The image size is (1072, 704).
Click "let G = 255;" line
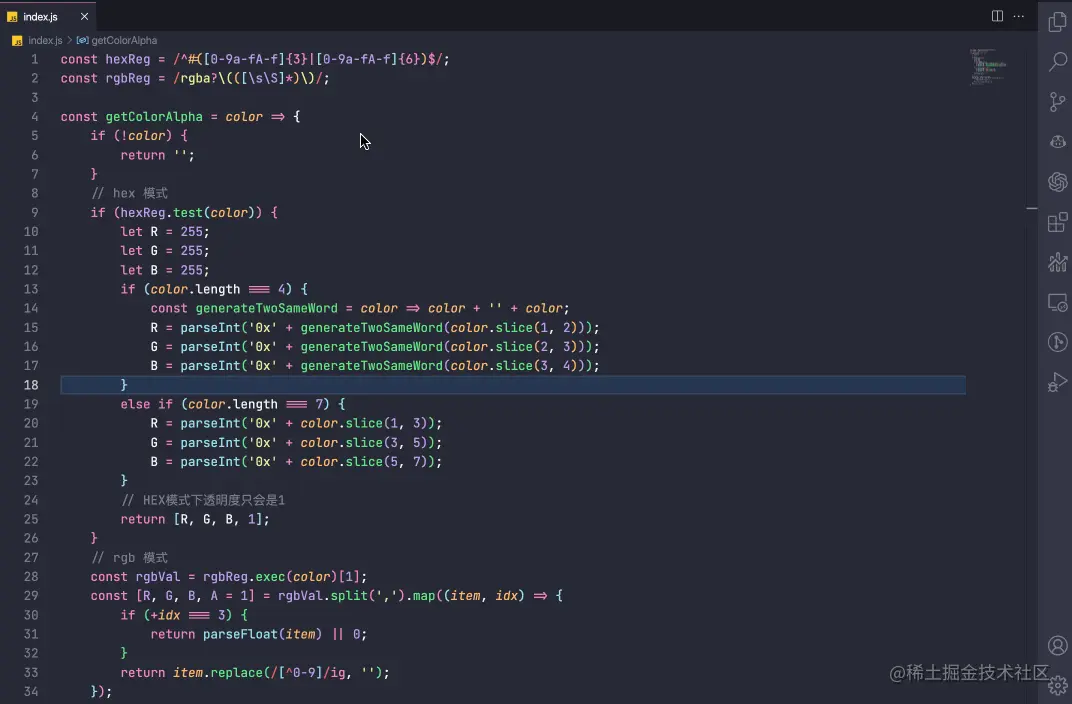tap(165, 251)
